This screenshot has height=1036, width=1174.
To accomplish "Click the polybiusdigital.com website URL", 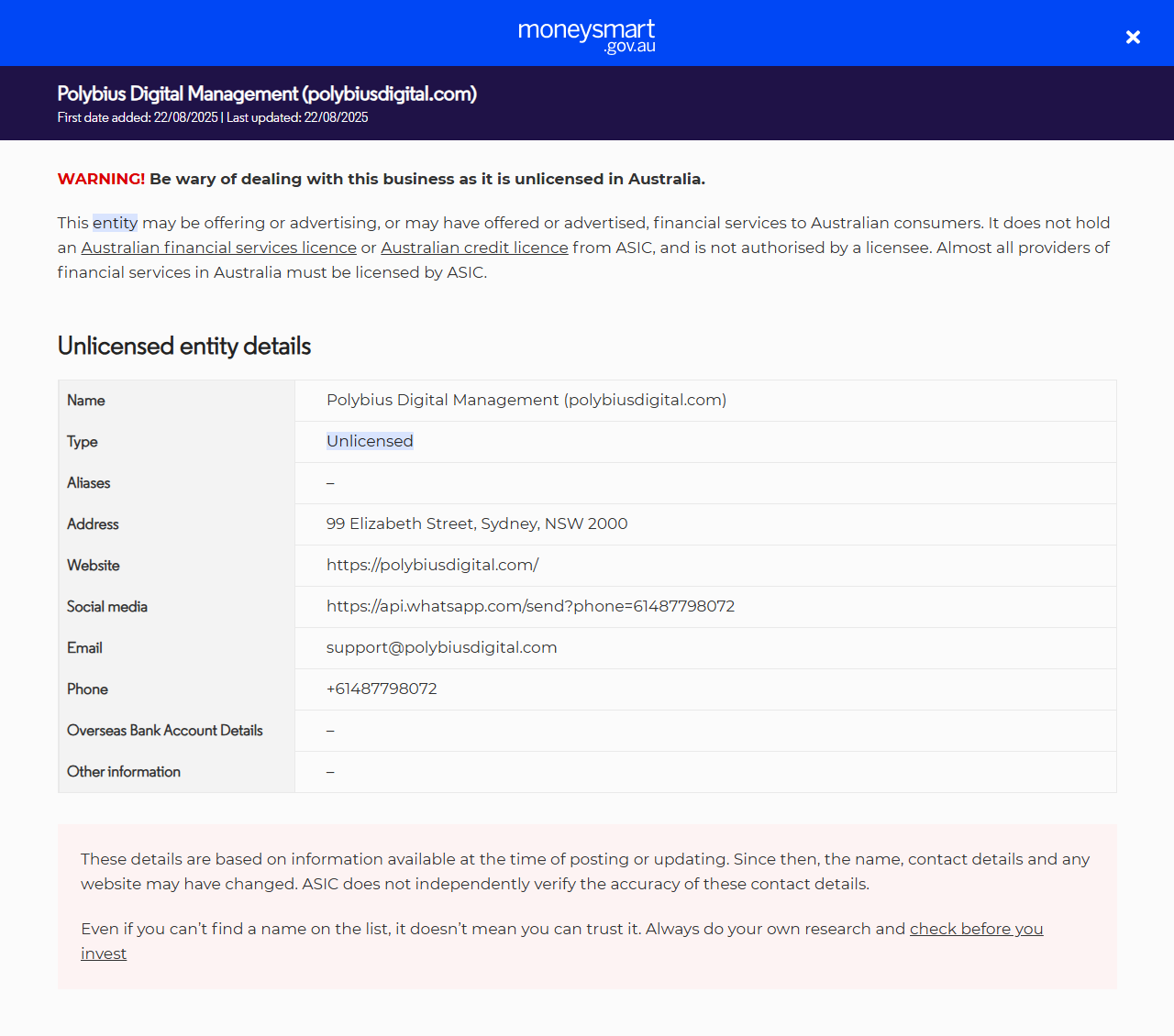I will pyautogui.click(x=432, y=565).
